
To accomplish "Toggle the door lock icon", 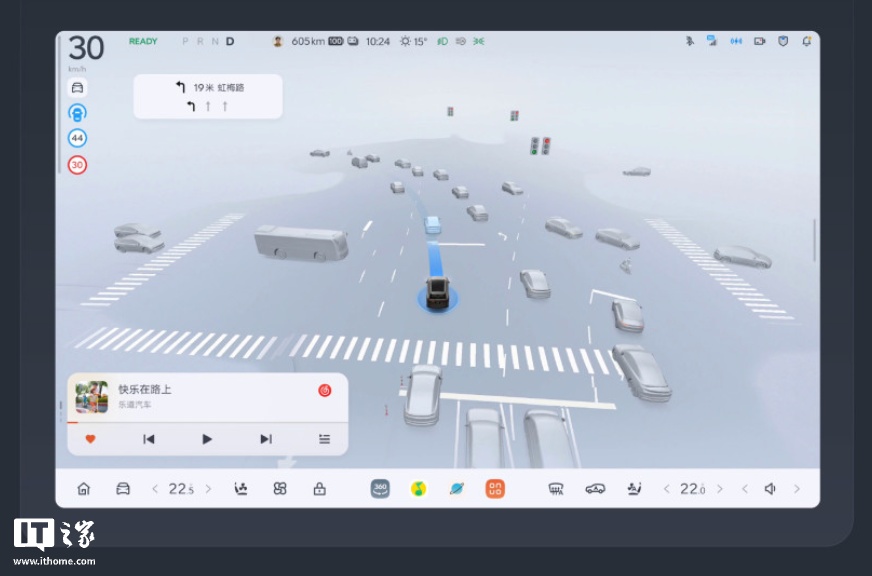I will click(319, 489).
